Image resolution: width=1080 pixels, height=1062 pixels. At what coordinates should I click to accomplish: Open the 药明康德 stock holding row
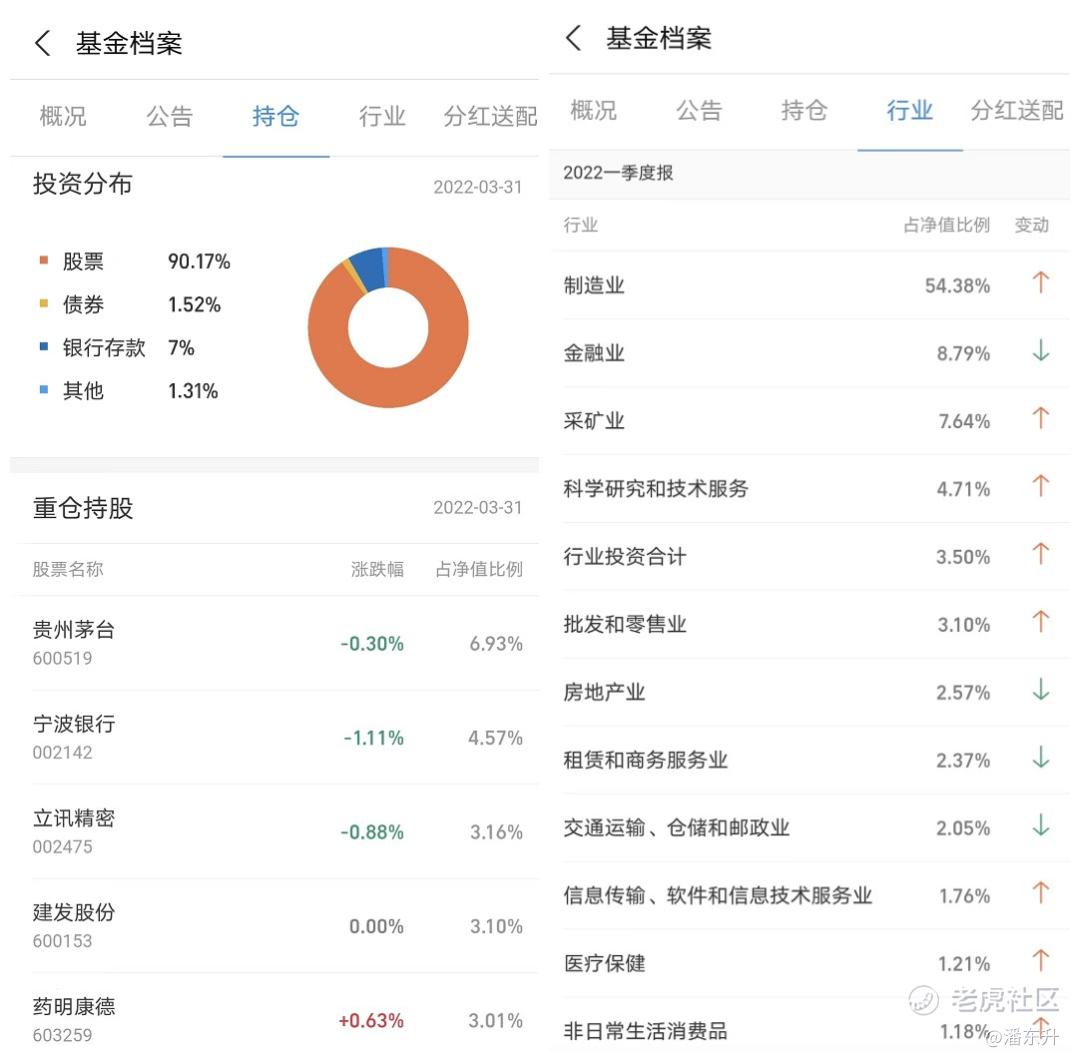coord(278,1020)
